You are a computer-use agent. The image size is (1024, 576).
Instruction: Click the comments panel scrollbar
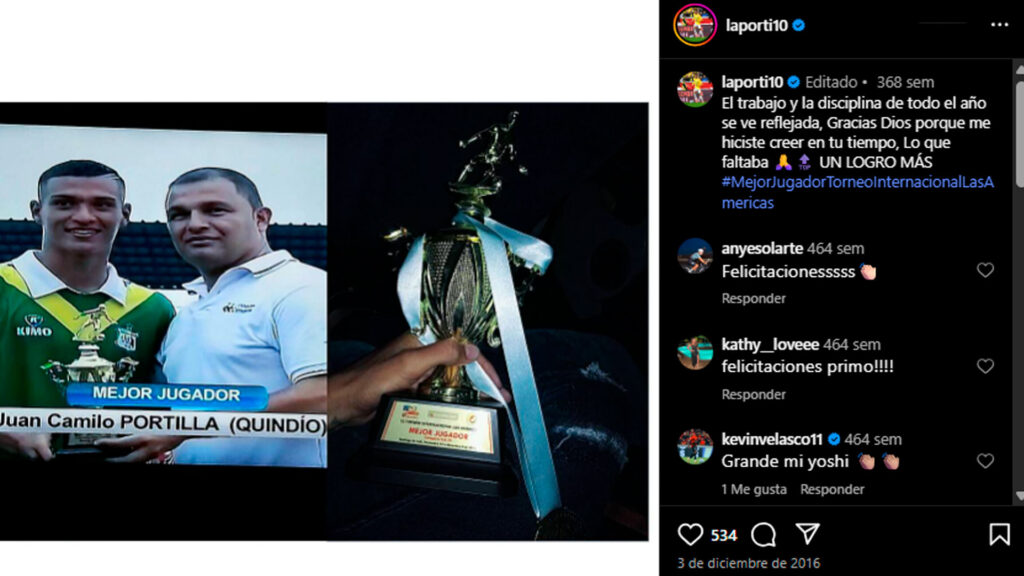(x=1019, y=131)
